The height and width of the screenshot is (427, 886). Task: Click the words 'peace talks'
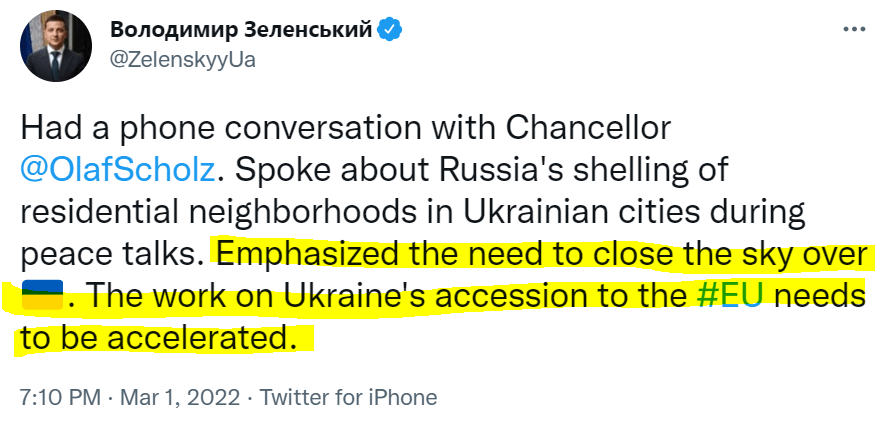111,253
